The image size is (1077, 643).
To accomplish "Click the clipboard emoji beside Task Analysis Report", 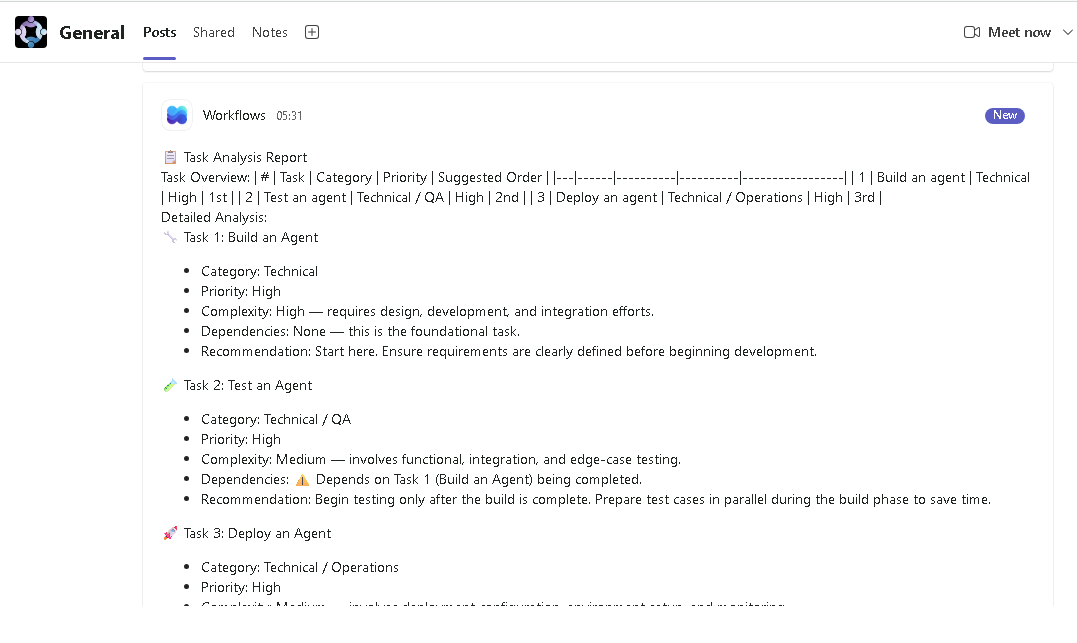I will tap(170, 157).
